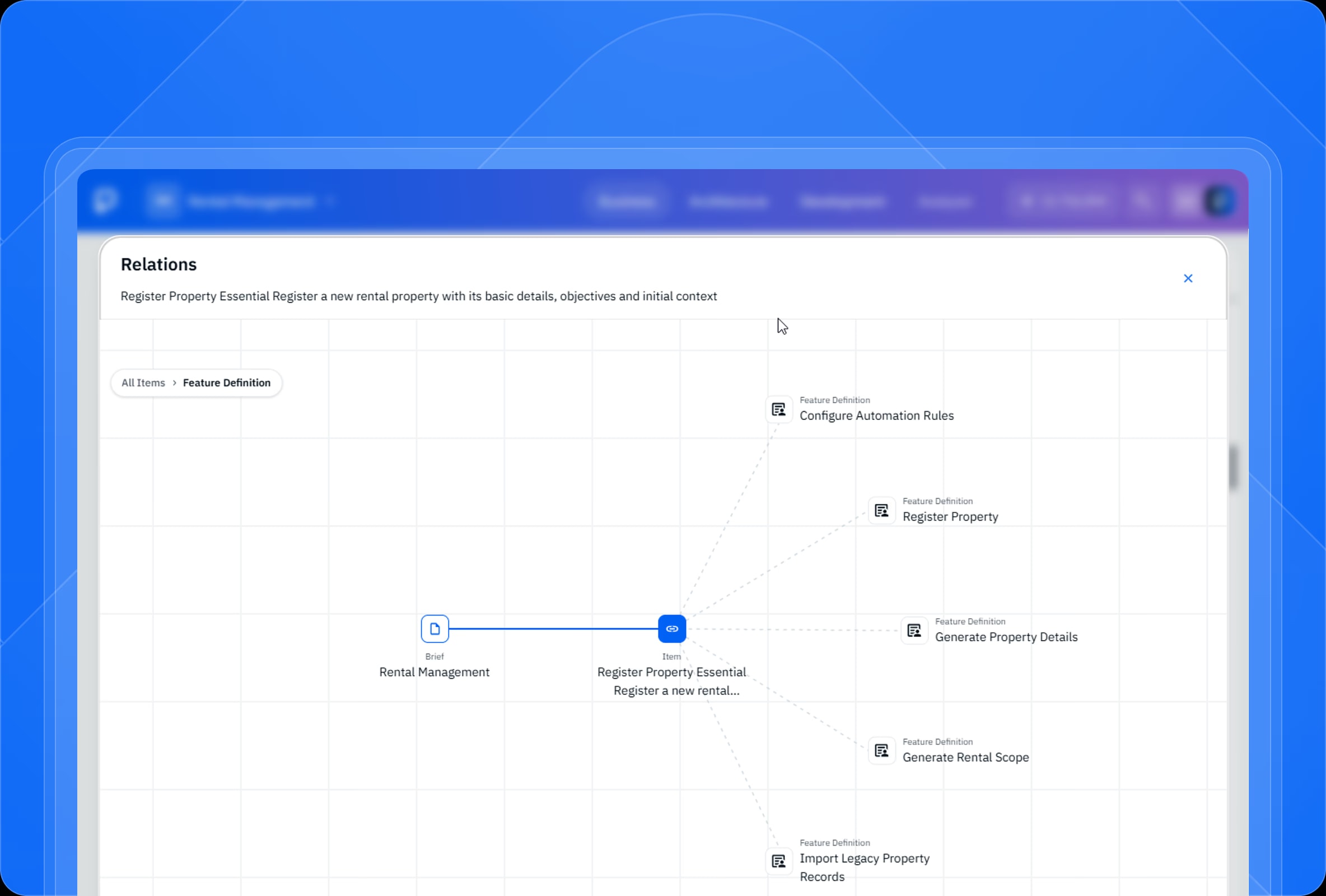1326x896 pixels.
Task: Go back to All Items breadcrumb
Action: [143, 383]
